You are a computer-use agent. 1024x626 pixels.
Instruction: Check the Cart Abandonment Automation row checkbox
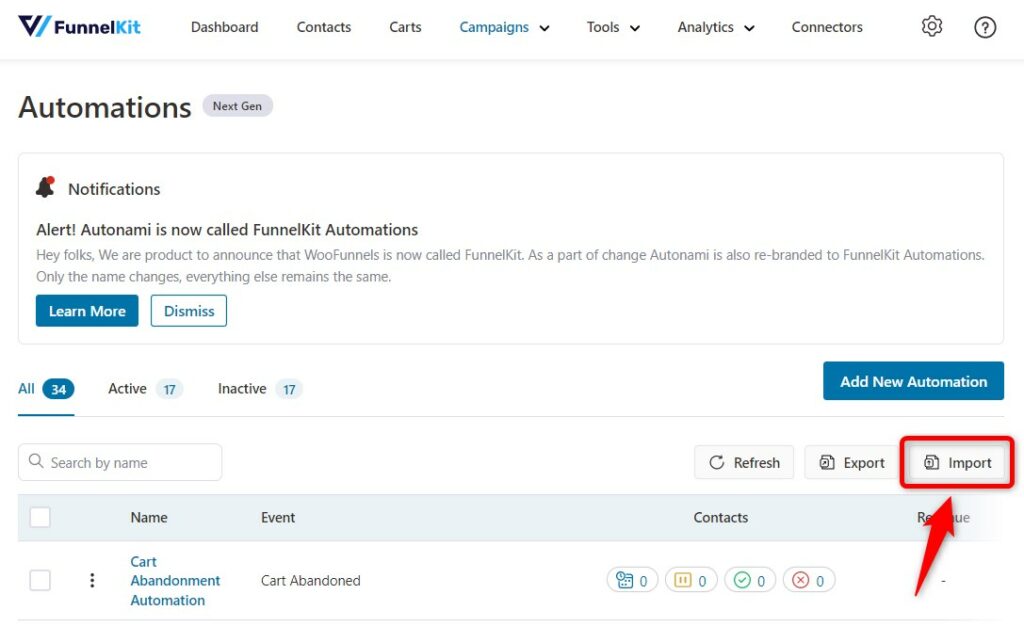click(40, 580)
